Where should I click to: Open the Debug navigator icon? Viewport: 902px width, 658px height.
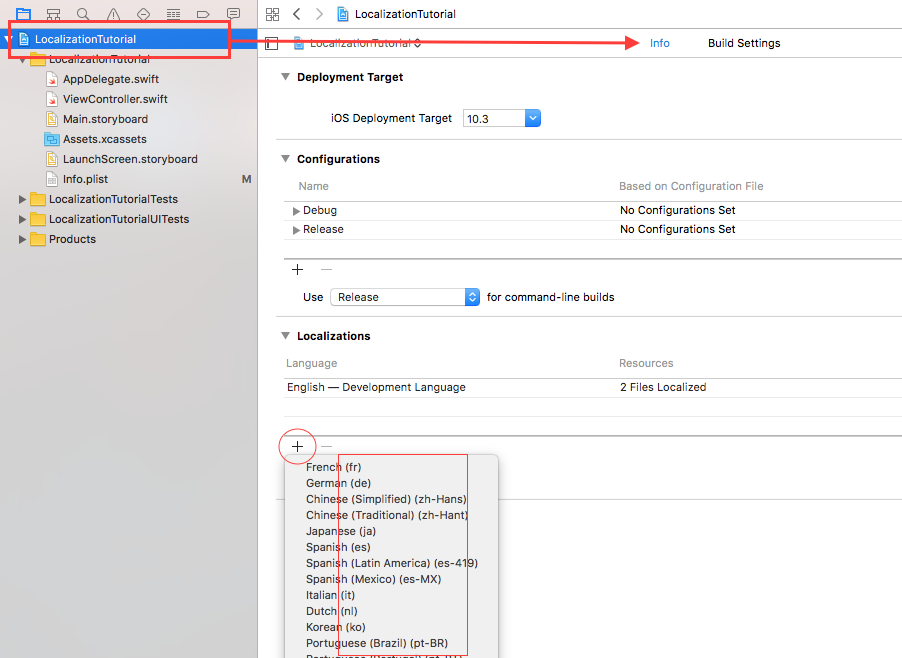[x=173, y=14]
